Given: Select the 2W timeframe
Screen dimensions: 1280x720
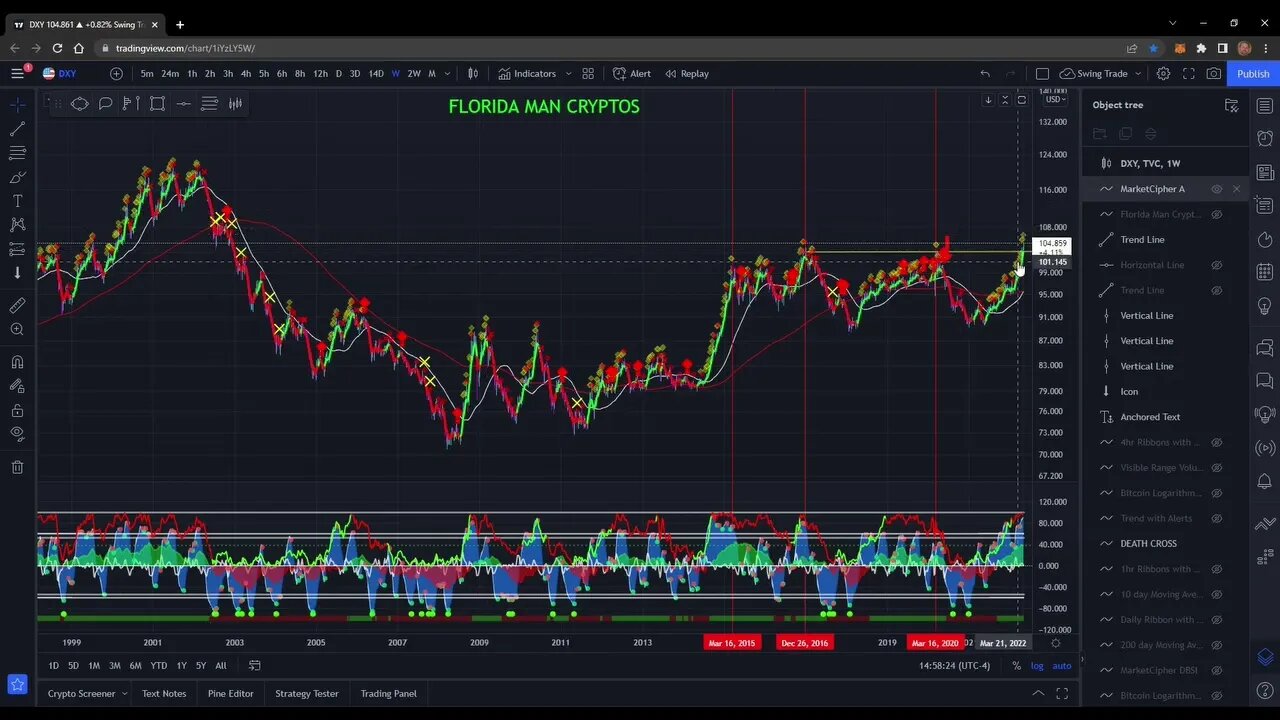Looking at the screenshot, I should coord(414,73).
